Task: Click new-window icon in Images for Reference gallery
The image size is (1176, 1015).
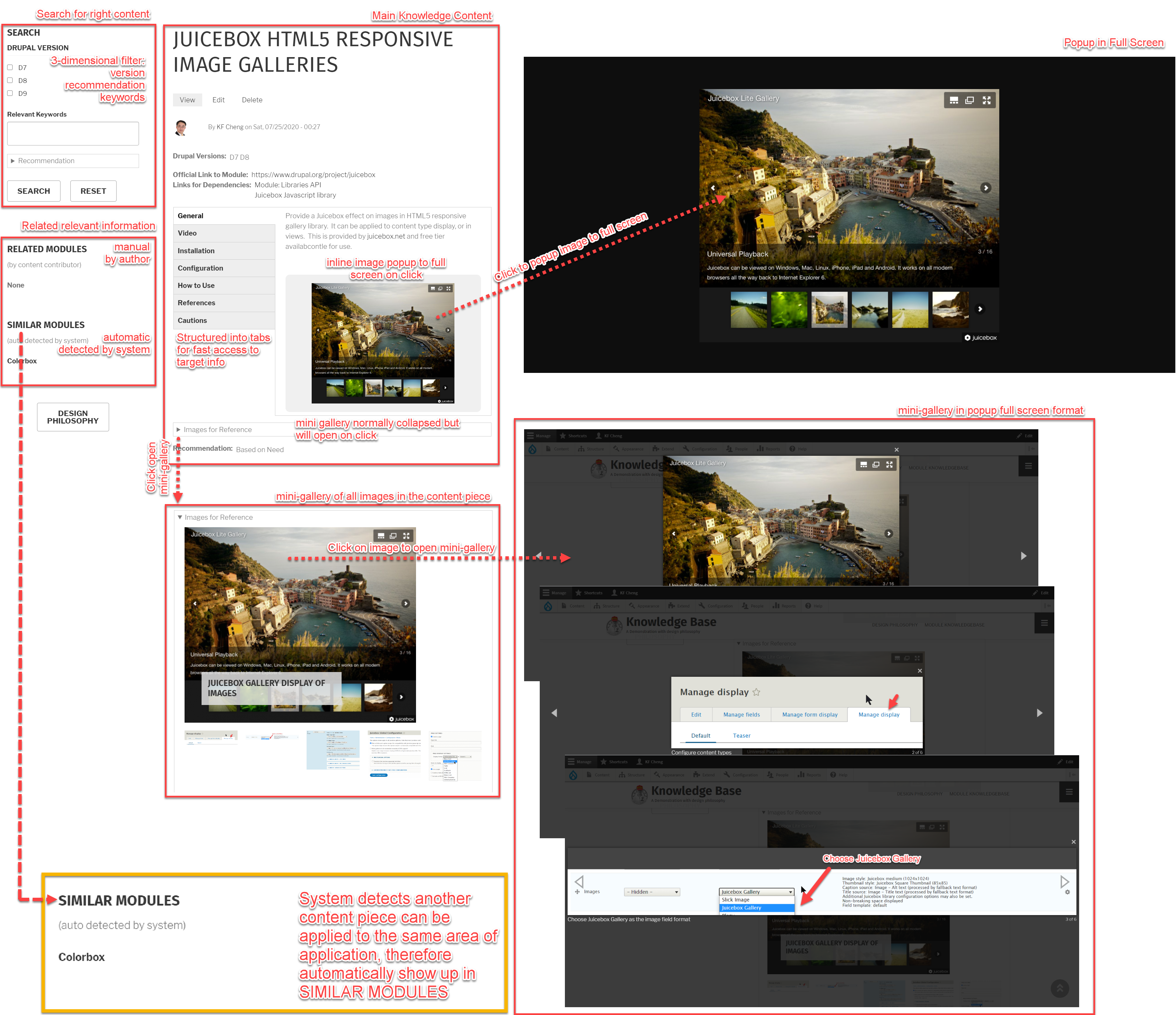Action: click(393, 536)
